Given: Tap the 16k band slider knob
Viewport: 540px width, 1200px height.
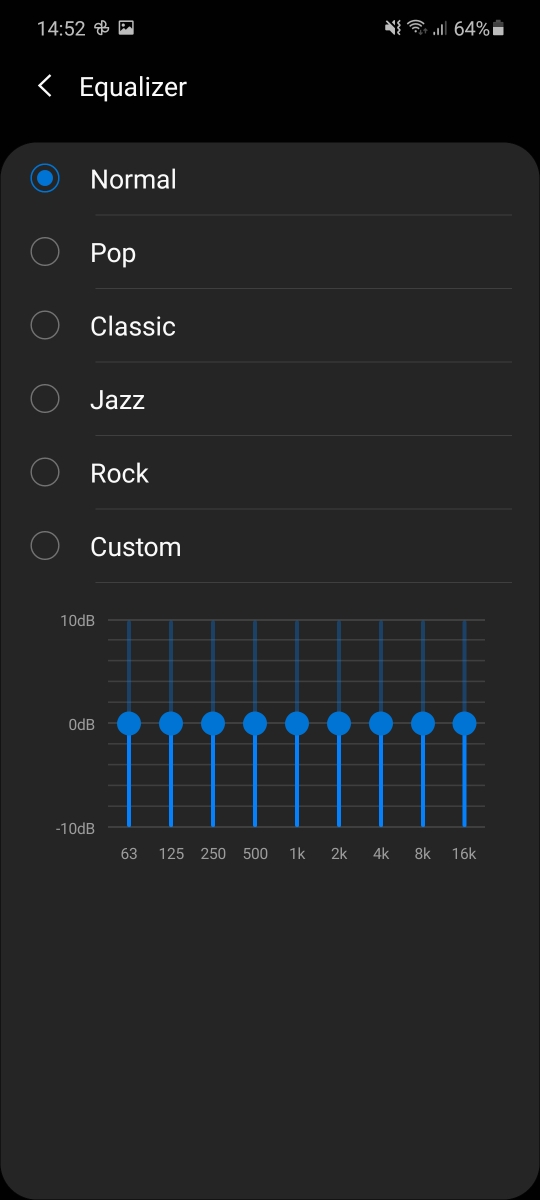Looking at the screenshot, I should pos(464,723).
